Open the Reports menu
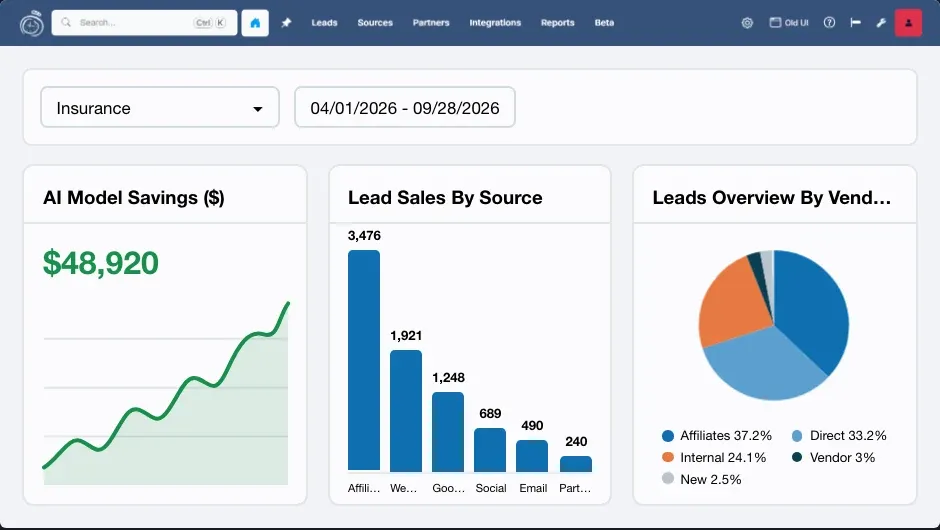 coord(558,23)
